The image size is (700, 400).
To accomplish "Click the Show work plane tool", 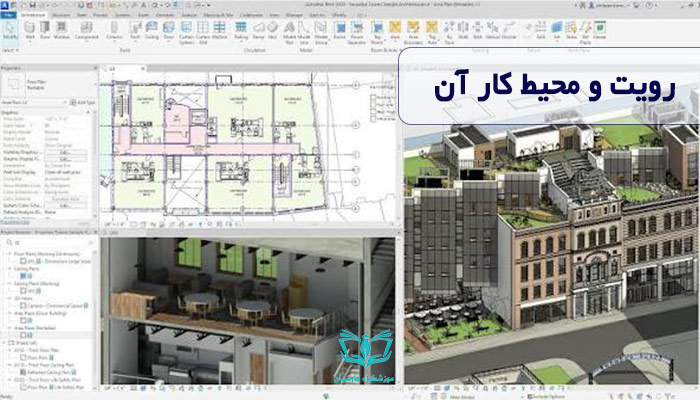I will click(x=571, y=30).
